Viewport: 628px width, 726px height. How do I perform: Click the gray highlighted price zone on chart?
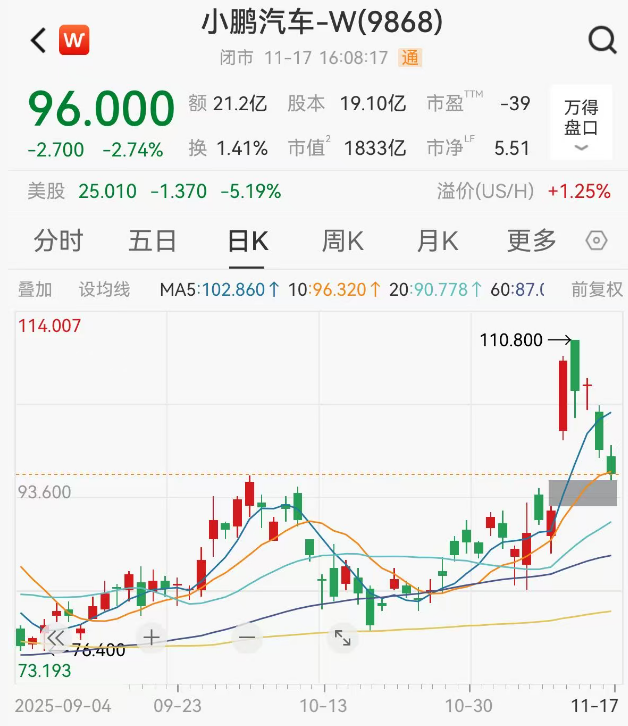pyautogui.click(x=582, y=492)
